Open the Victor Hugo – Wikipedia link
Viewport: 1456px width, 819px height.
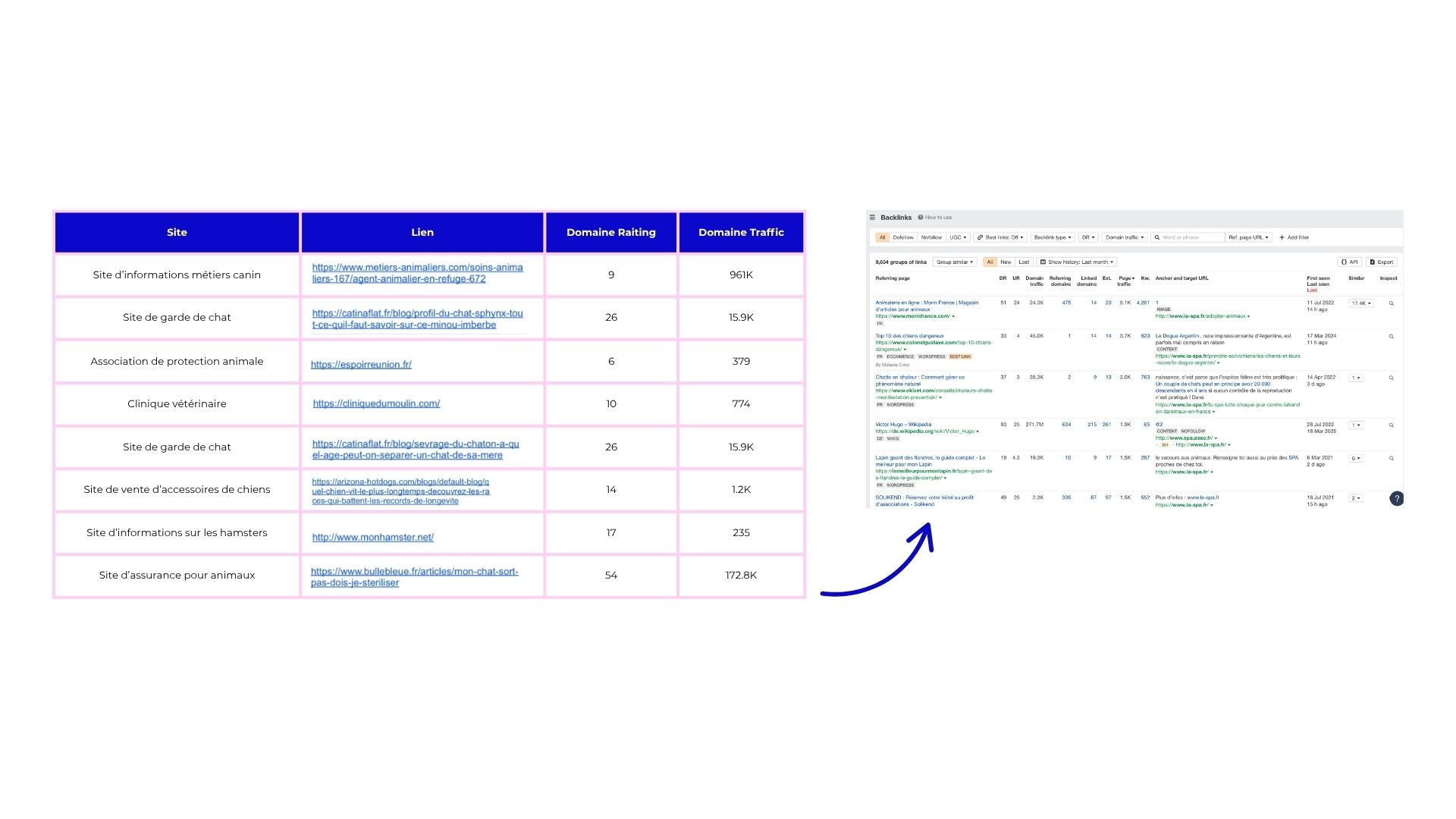[903, 425]
